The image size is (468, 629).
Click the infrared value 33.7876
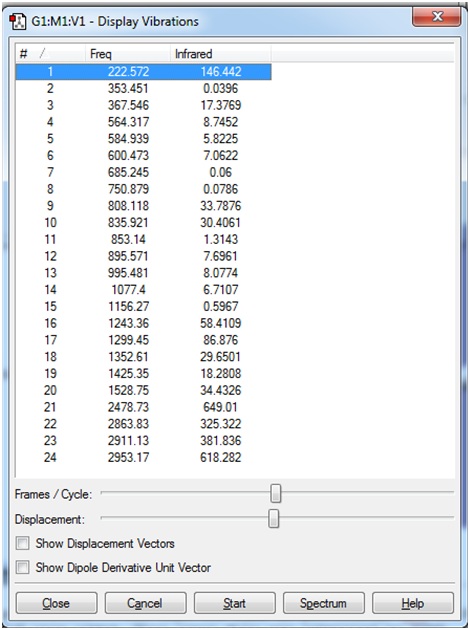[221, 206]
